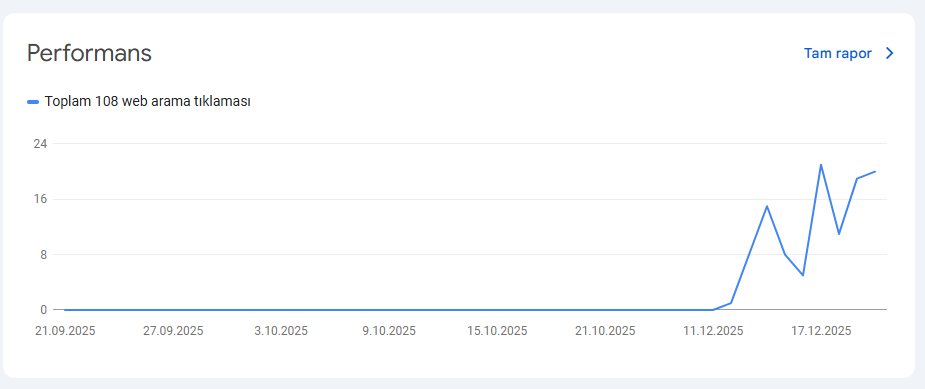This screenshot has height=389, width=925.
Task: Click the 21.10.2025 date label
Action: [x=605, y=331]
